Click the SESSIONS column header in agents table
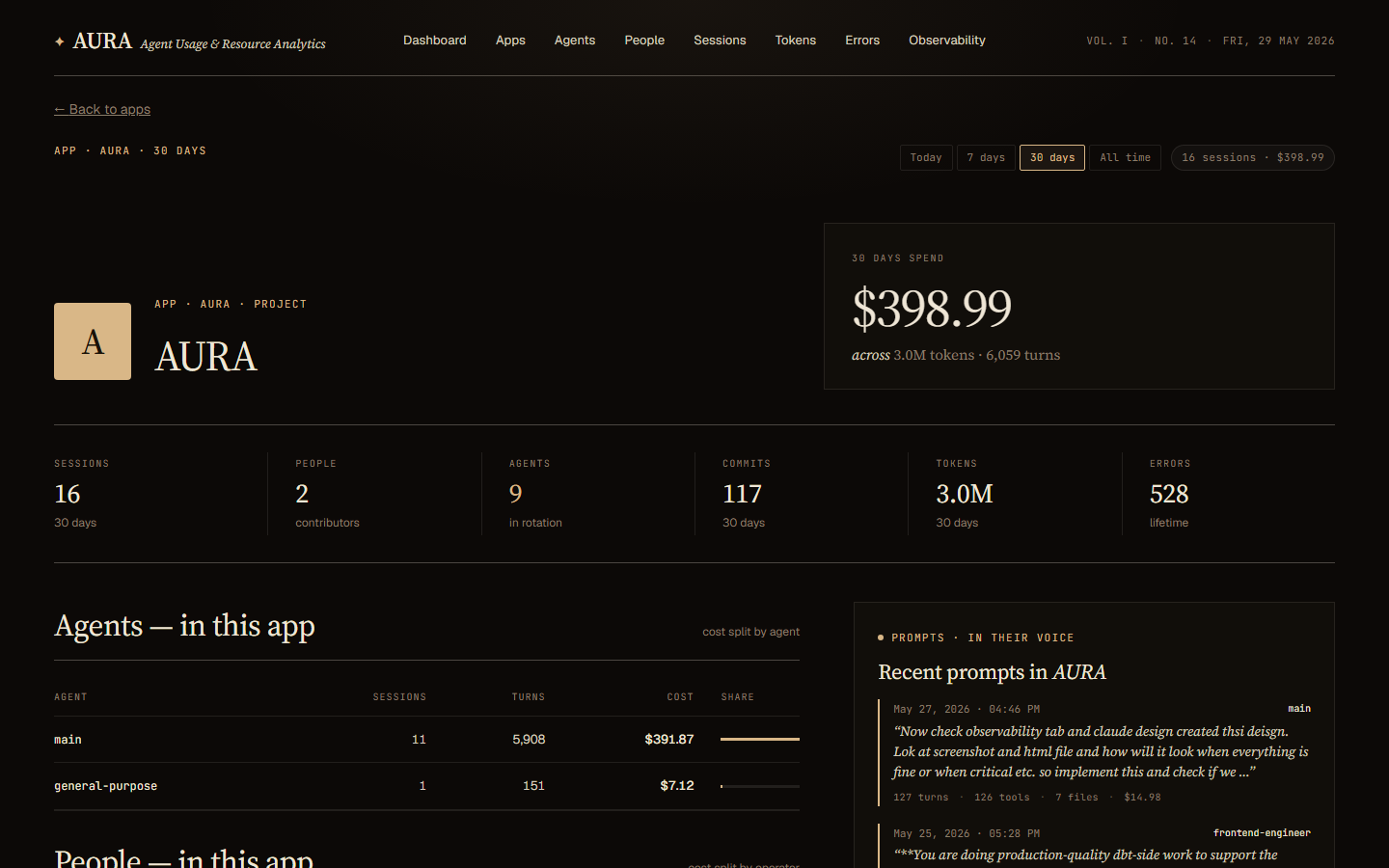Screen dimensions: 1389x868 [399, 696]
